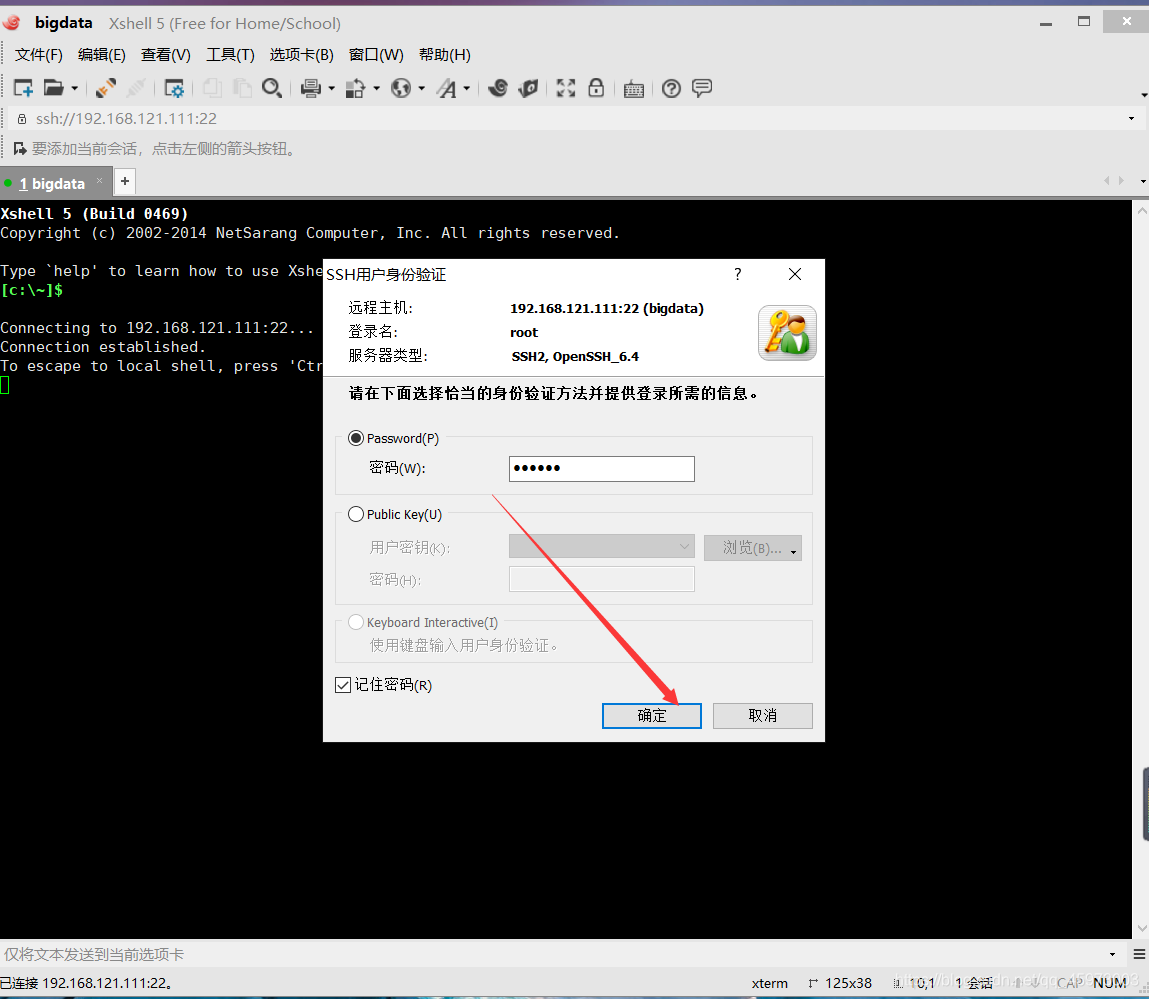Click the lock icon in address bar
Viewport: 1149px width, 999px height.
21,119
